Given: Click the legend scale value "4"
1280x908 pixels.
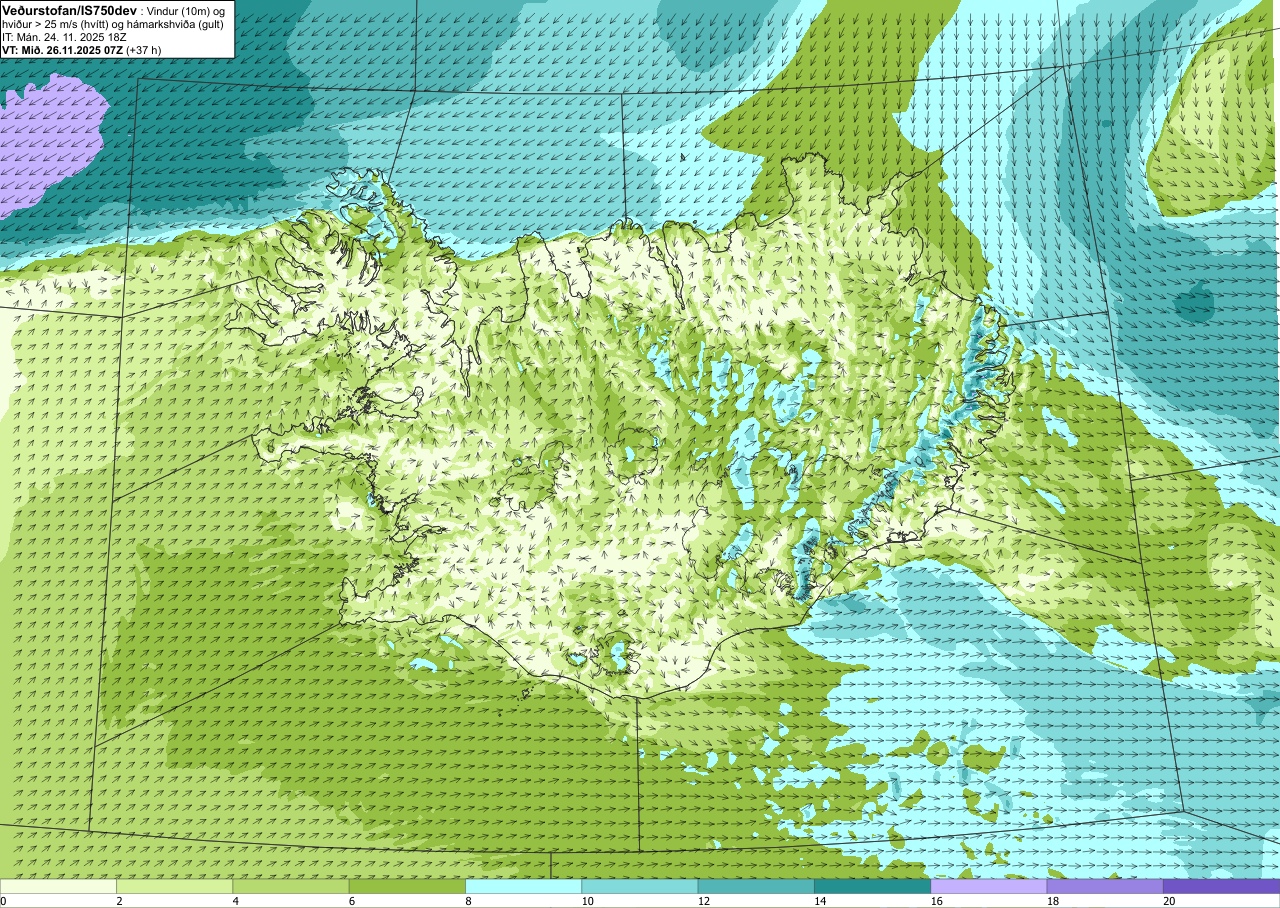Looking at the screenshot, I should (236, 901).
